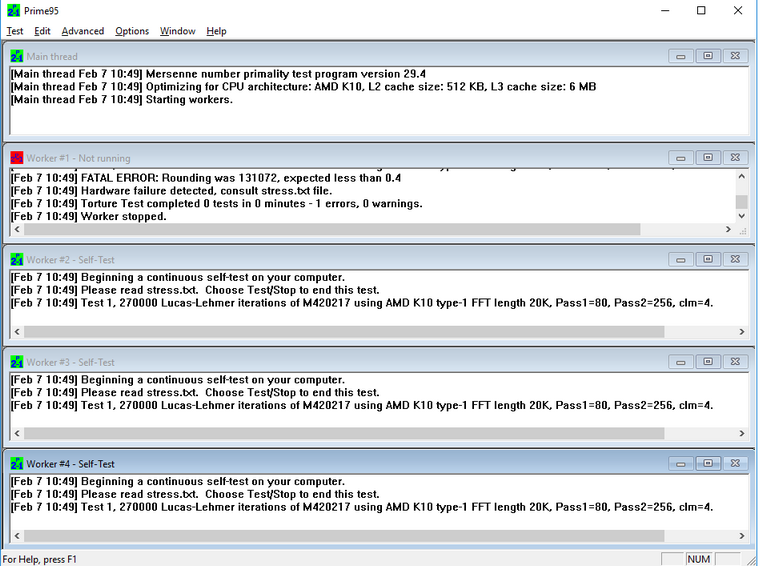Click Worker #3 horizontal scroll right arrow
Viewport: 762px width, 566px height.
click(742, 433)
